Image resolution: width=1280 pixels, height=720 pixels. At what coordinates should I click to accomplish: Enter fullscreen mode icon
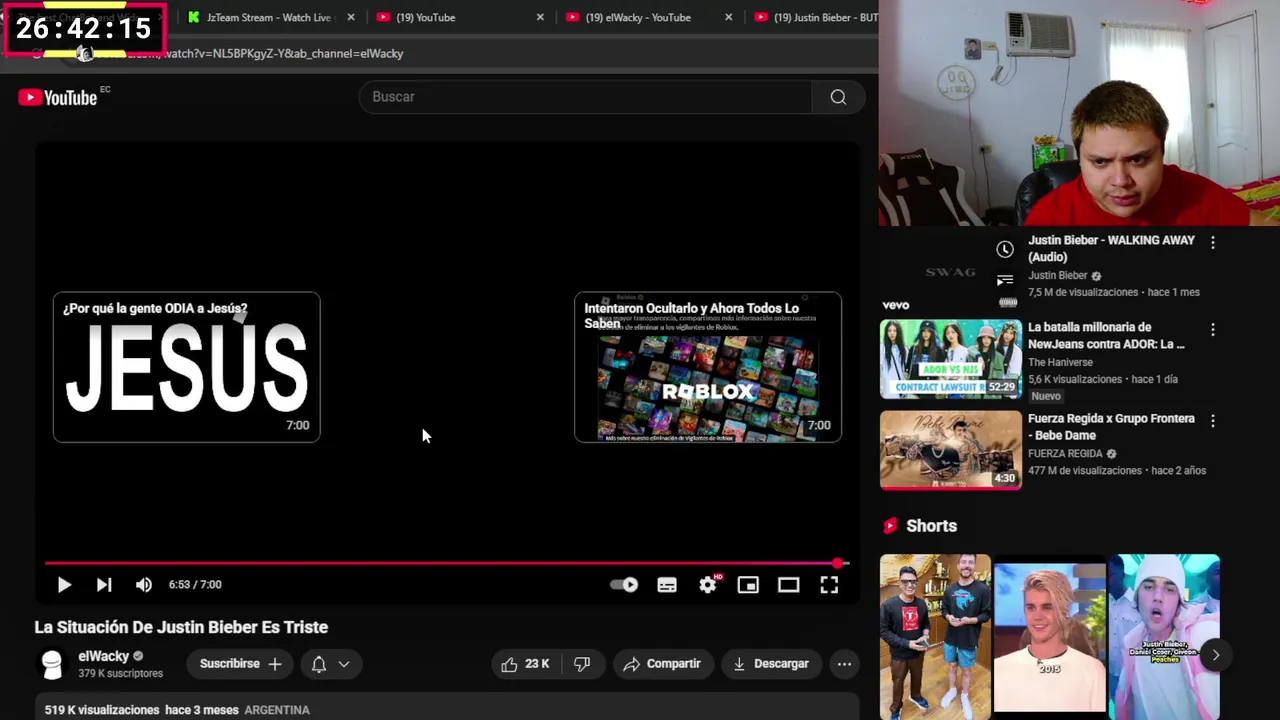(x=829, y=585)
